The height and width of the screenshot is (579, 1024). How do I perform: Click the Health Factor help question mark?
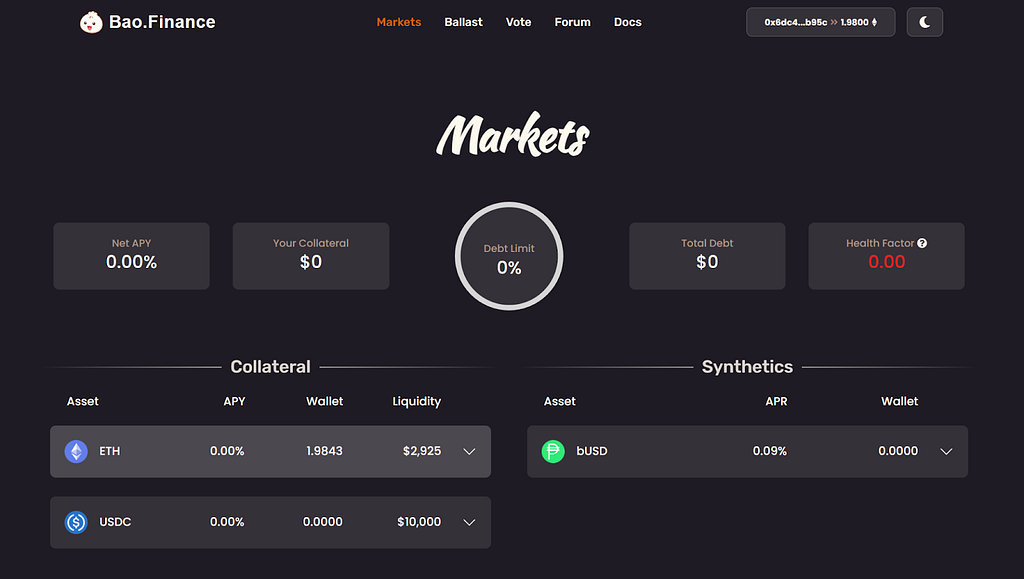point(921,243)
